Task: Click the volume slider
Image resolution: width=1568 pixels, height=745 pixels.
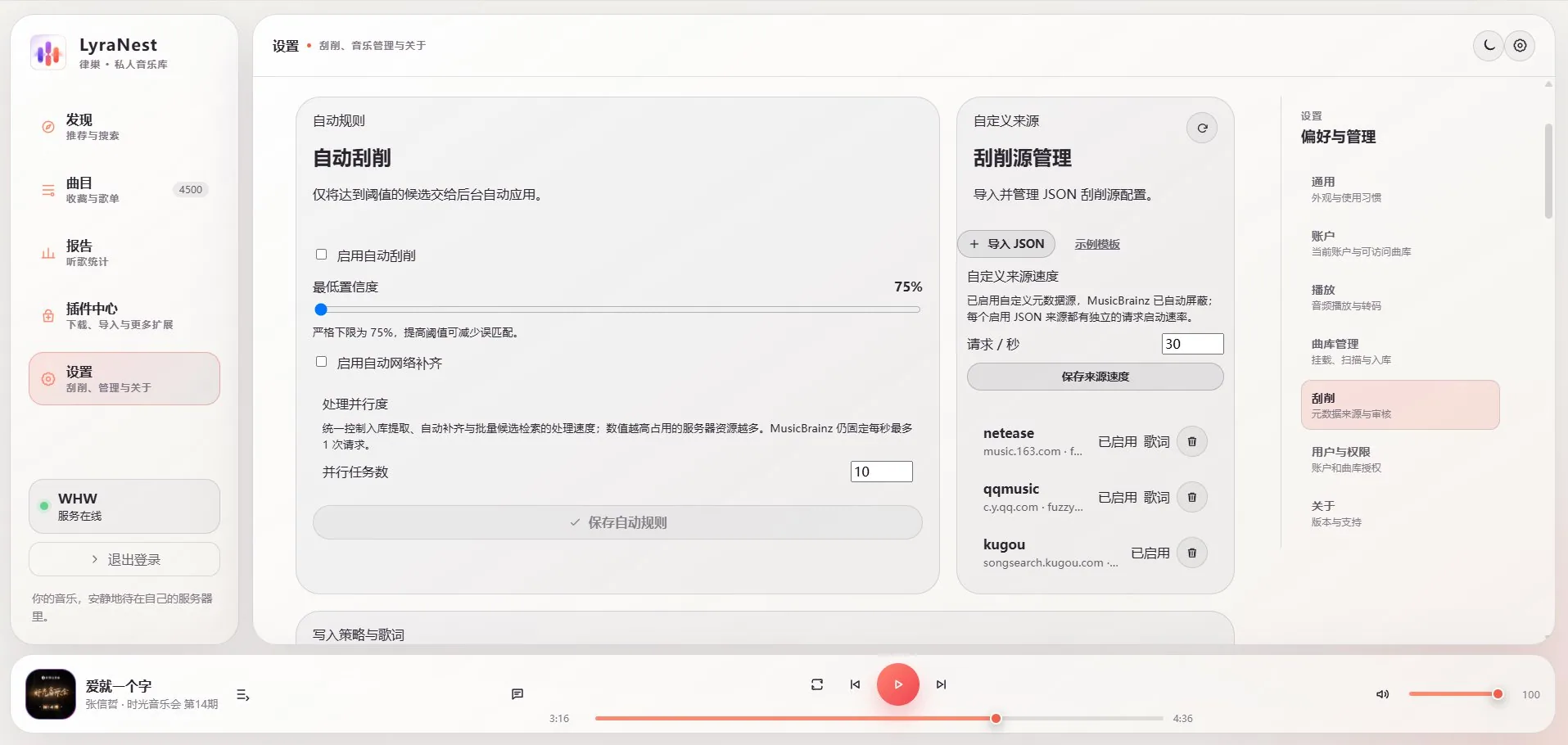Action: tap(1456, 694)
